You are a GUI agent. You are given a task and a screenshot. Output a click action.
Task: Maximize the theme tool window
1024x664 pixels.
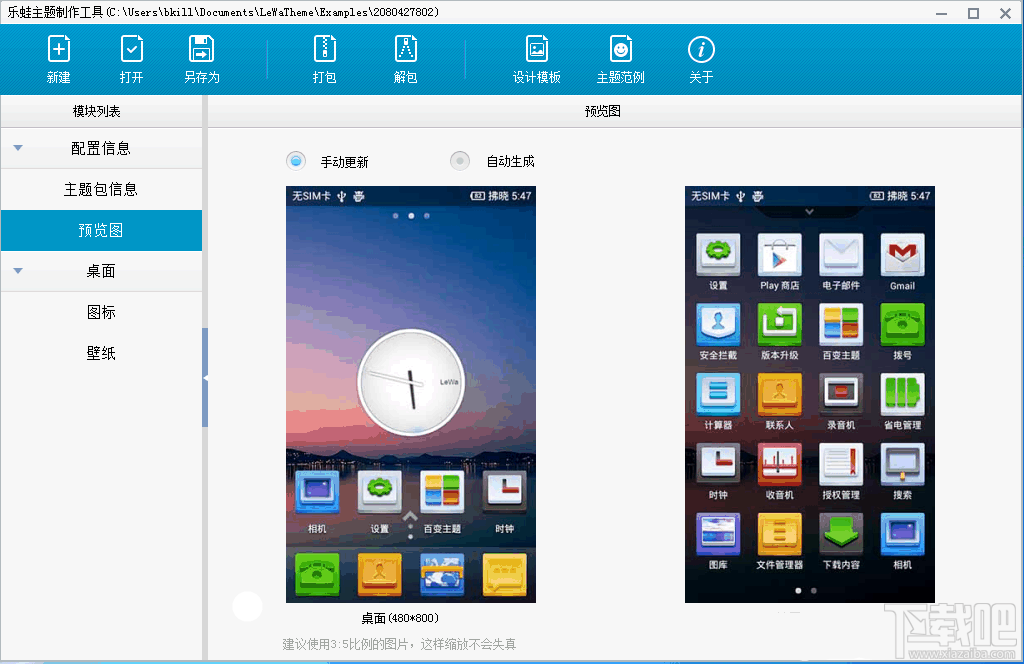pyautogui.click(x=973, y=13)
